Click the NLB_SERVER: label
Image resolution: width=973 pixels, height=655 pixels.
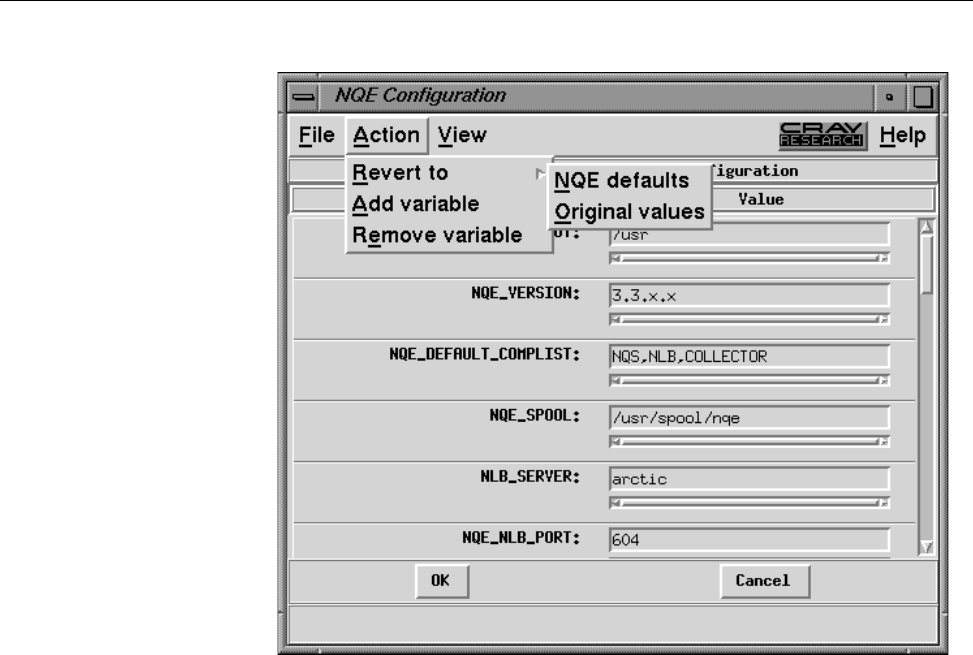click(x=531, y=476)
